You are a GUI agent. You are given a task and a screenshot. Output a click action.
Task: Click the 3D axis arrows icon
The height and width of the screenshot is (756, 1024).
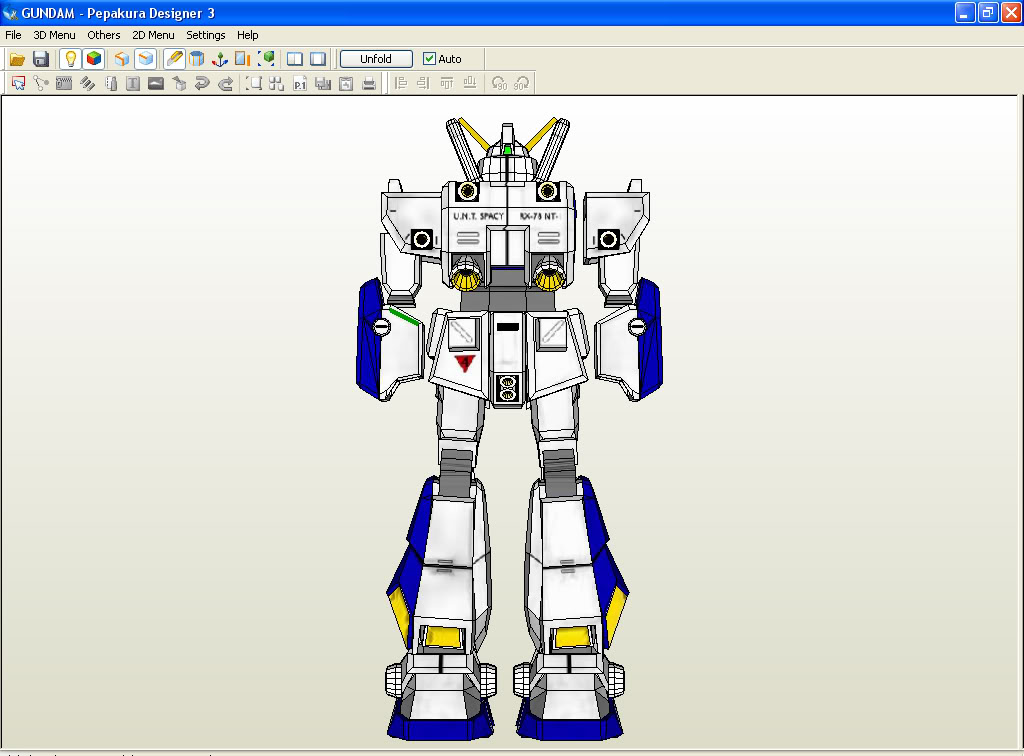pos(219,59)
